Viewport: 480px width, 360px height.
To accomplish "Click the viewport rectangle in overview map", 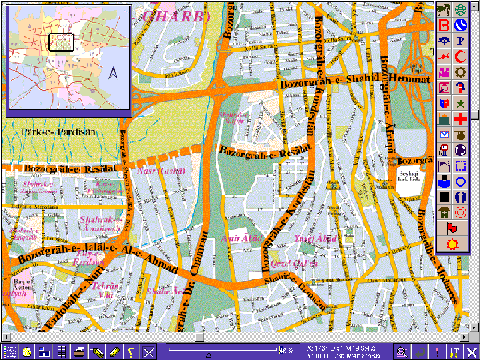I will coord(61,42).
